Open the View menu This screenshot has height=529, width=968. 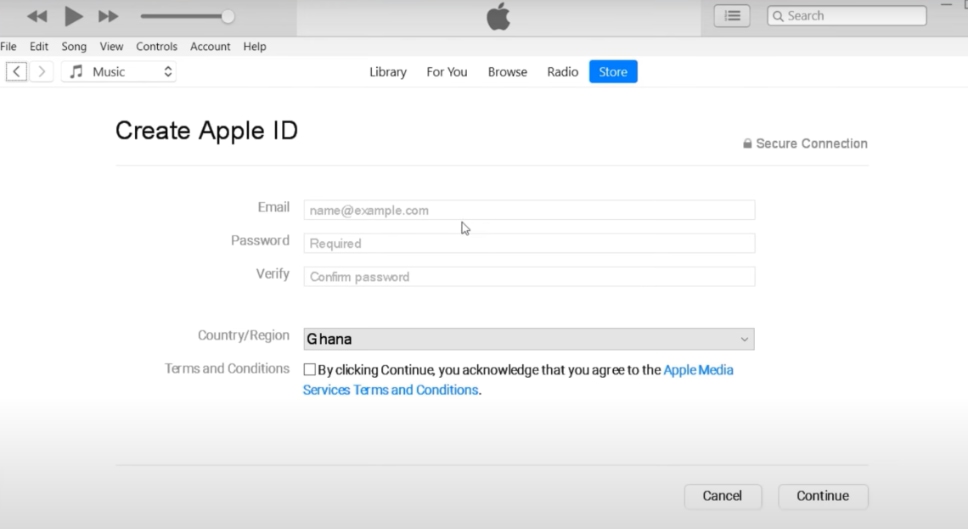[x=112, y=46]
